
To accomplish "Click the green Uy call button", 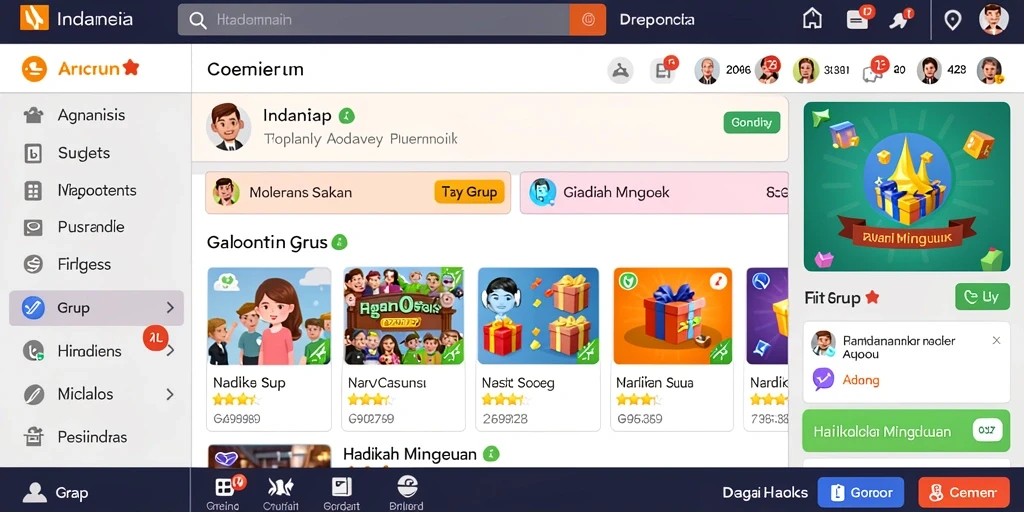I will [x=982, y=297].
